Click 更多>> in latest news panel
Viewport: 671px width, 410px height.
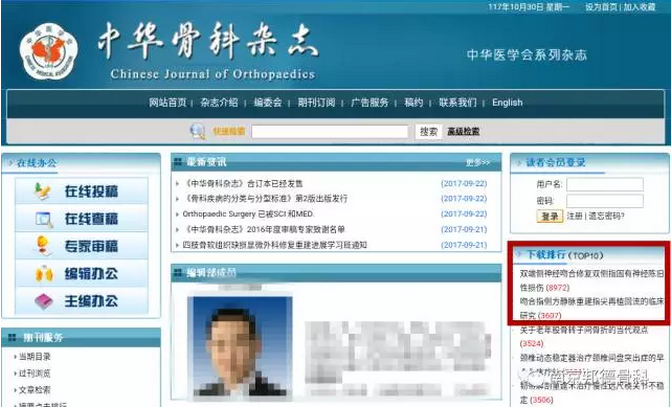tap(478, 163)
